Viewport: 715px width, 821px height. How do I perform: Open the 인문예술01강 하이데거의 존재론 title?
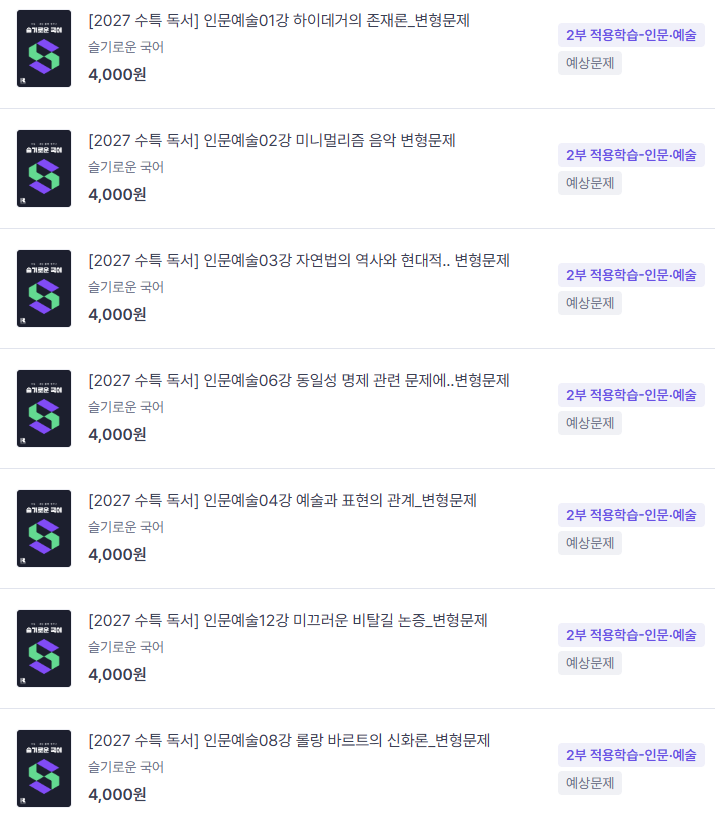click(x=279, y=21)
